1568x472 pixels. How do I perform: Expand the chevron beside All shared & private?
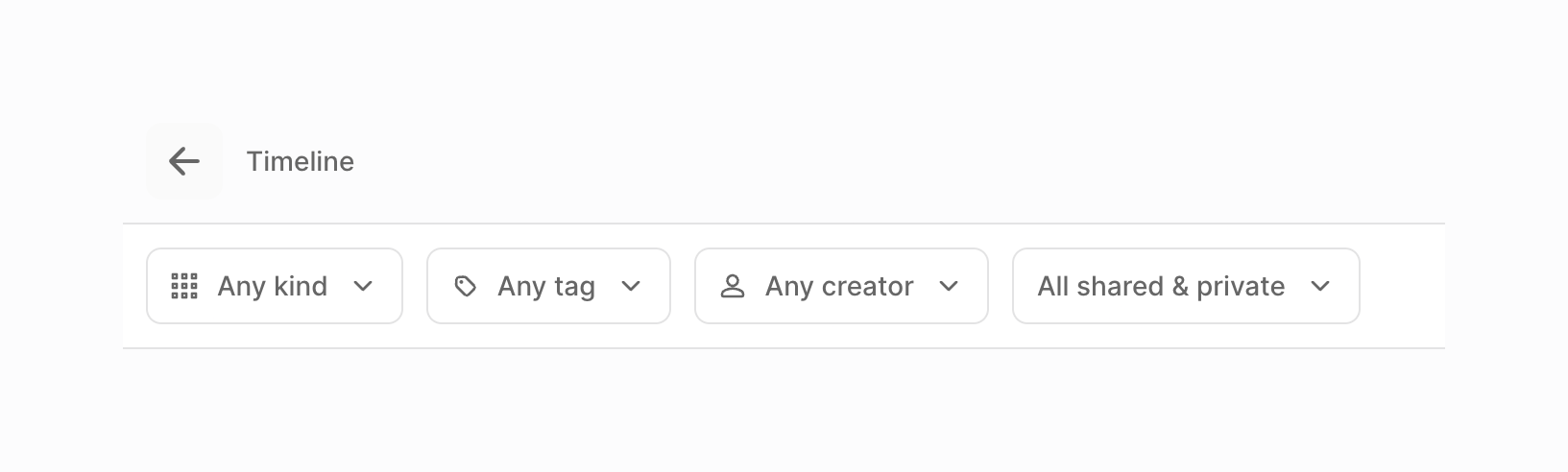pos(1320,286)
